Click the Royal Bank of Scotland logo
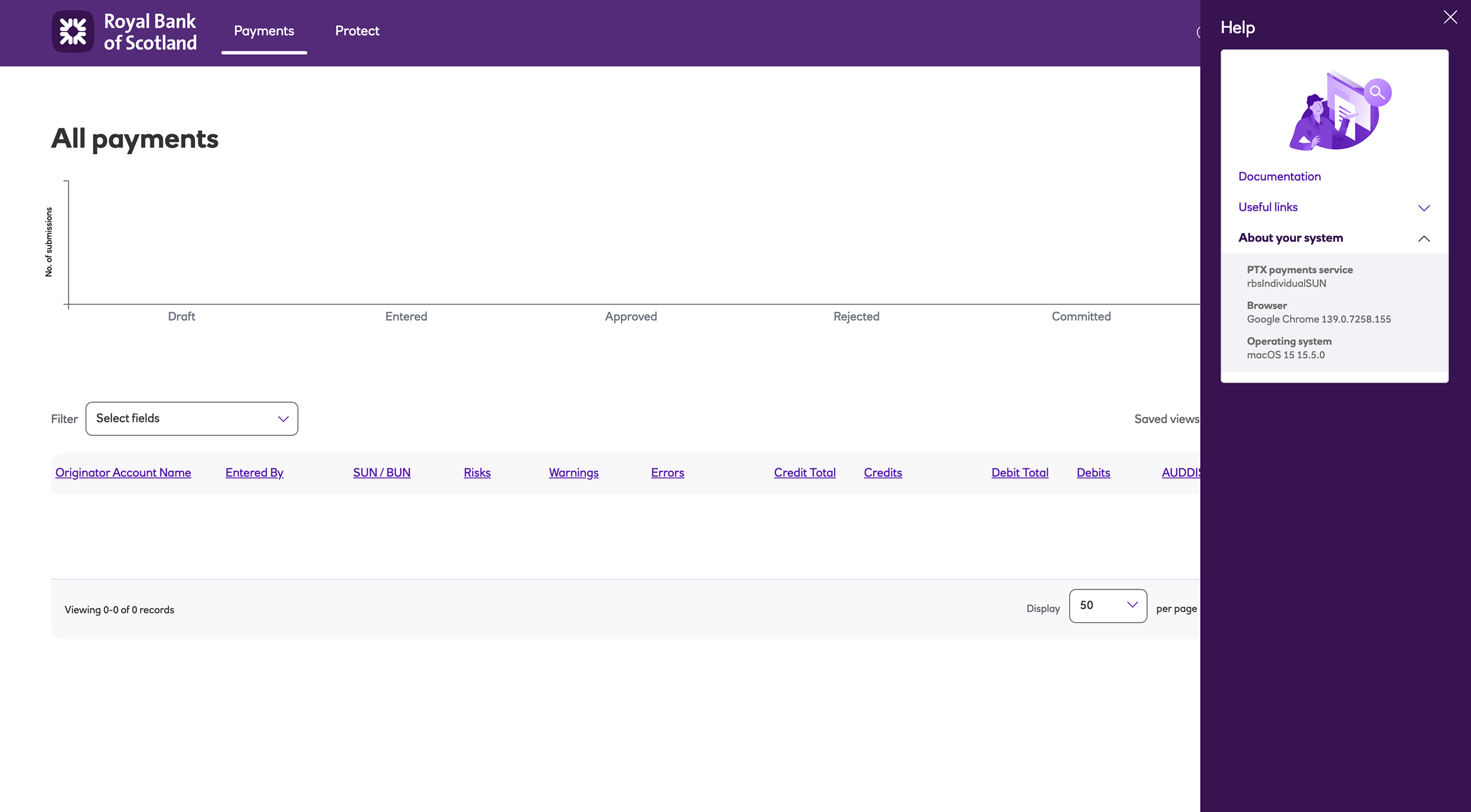Image resolution: width=1471 pixels, height=812 pixels. pos(124,32)
